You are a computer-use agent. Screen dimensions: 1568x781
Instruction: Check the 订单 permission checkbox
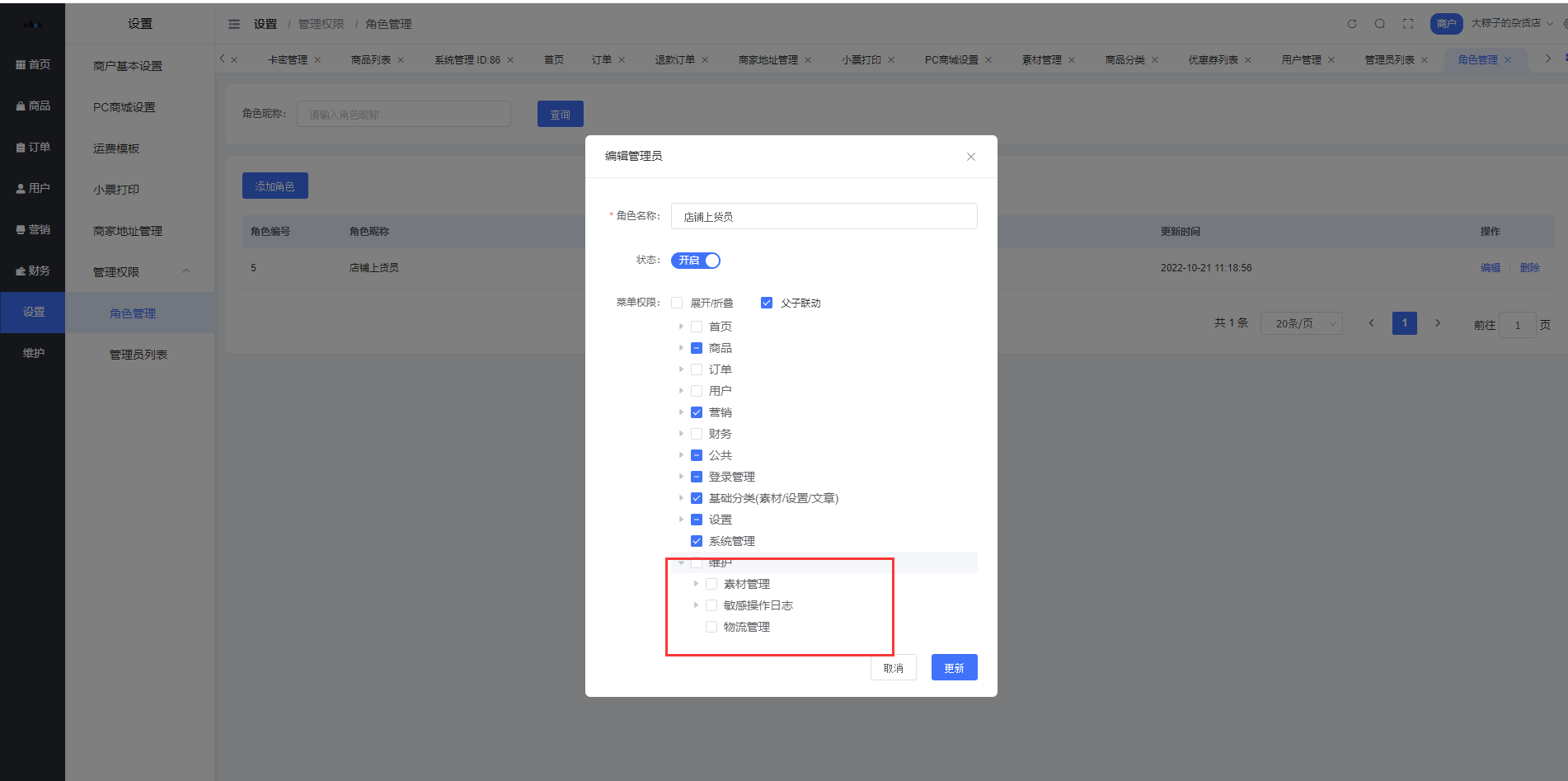[x=697, y=369]
